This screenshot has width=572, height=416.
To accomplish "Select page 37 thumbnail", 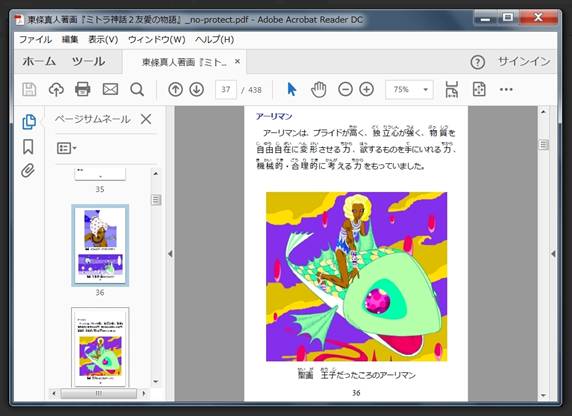I will tap(100, 347).
